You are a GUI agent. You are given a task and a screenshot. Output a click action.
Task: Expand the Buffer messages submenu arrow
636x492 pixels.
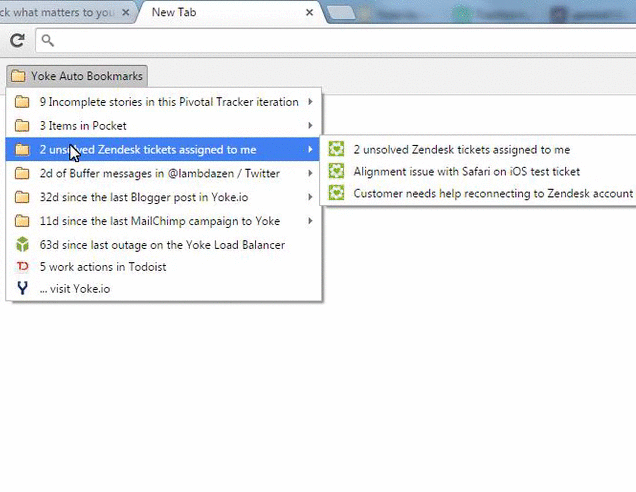310,173
